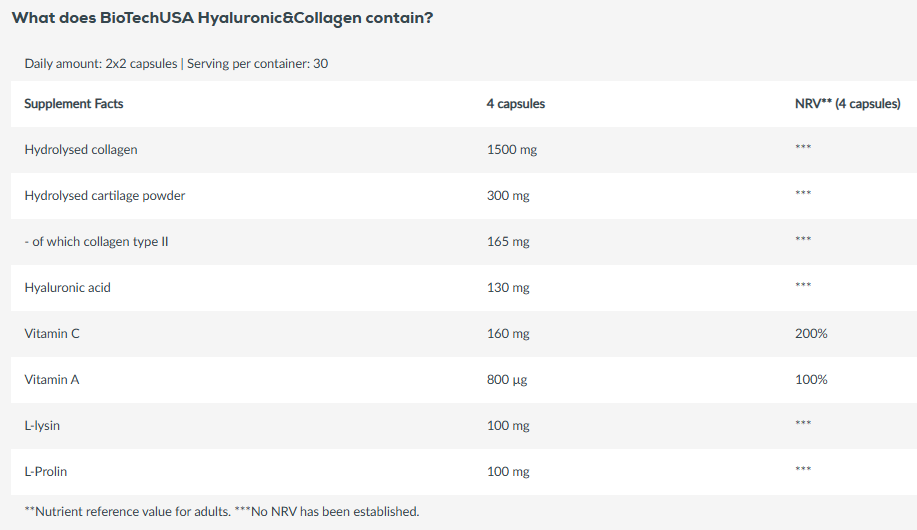Click the 4 capsules column header
Screen dimensions: 917x530
pyautogui.click(x=515, y=104)
